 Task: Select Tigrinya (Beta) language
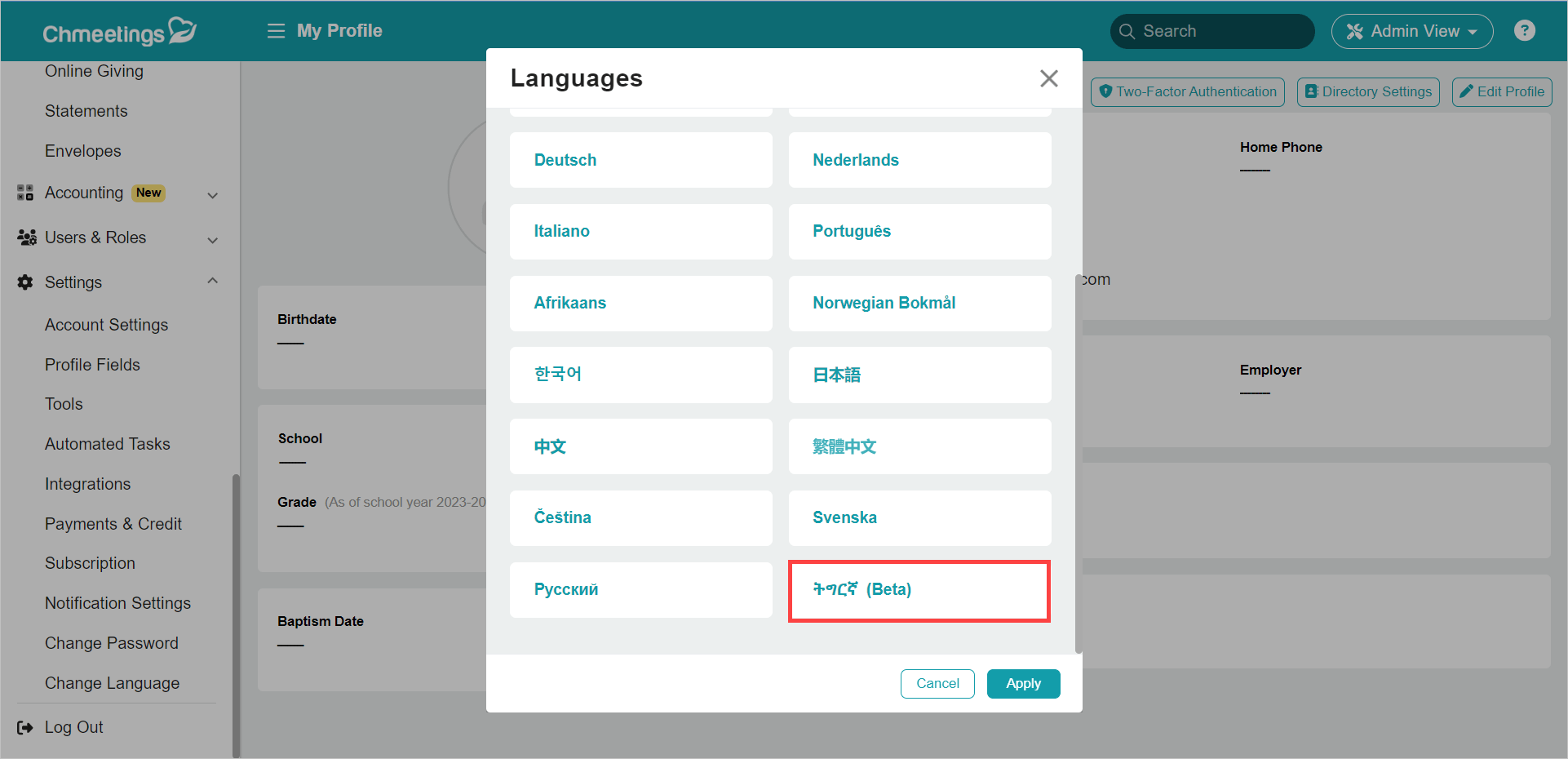(x=919, y=591)
